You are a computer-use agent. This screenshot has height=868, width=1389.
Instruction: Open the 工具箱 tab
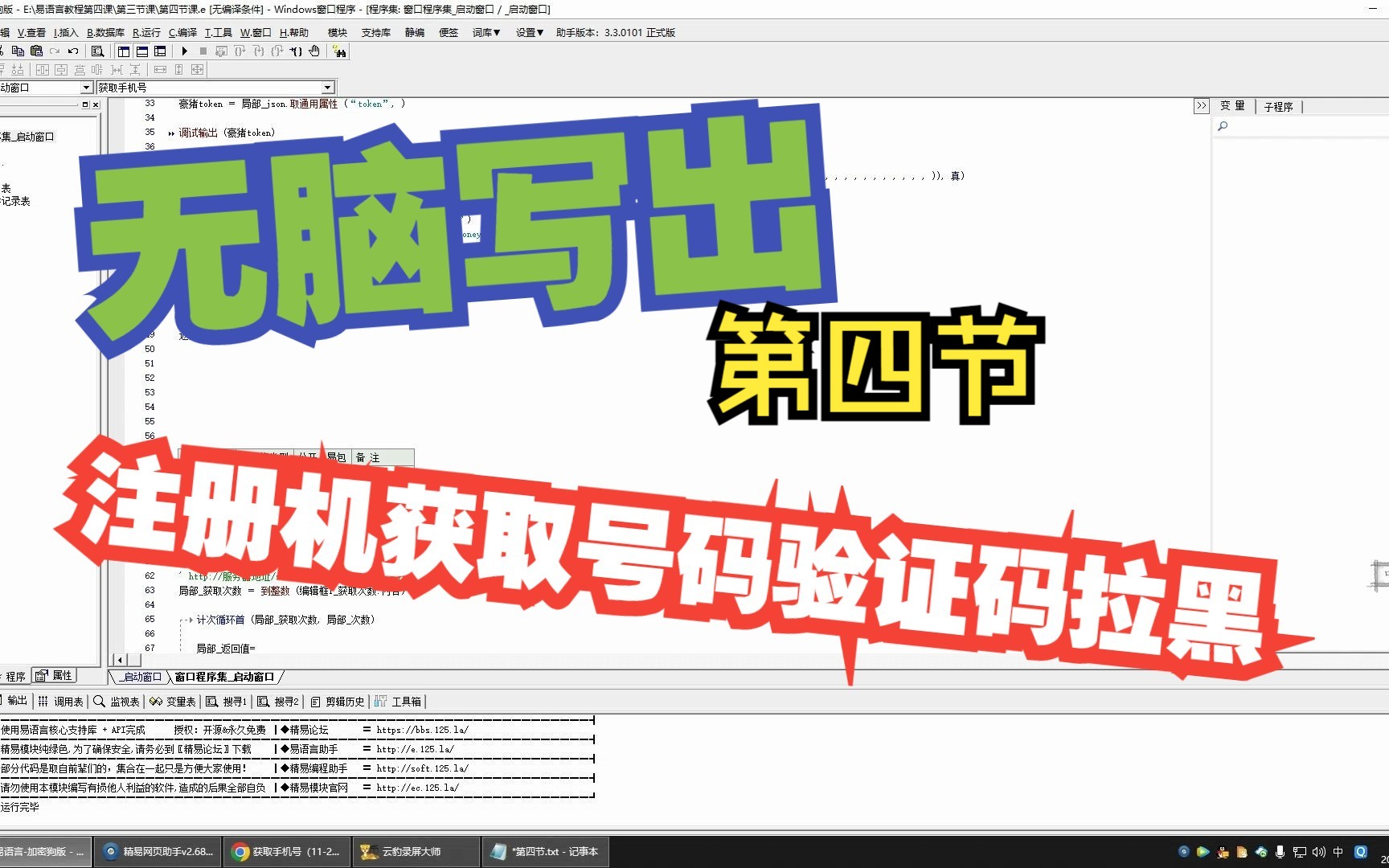pos(399,701)
